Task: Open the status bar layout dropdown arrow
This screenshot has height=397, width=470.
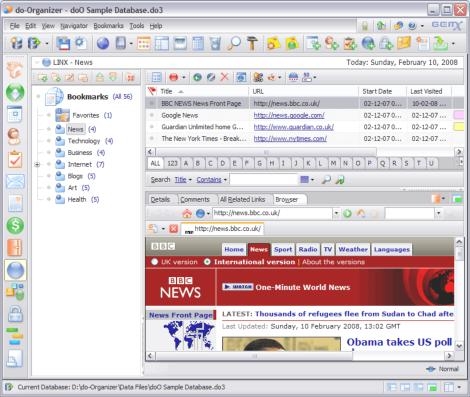Action: click(x=459, y=387)
